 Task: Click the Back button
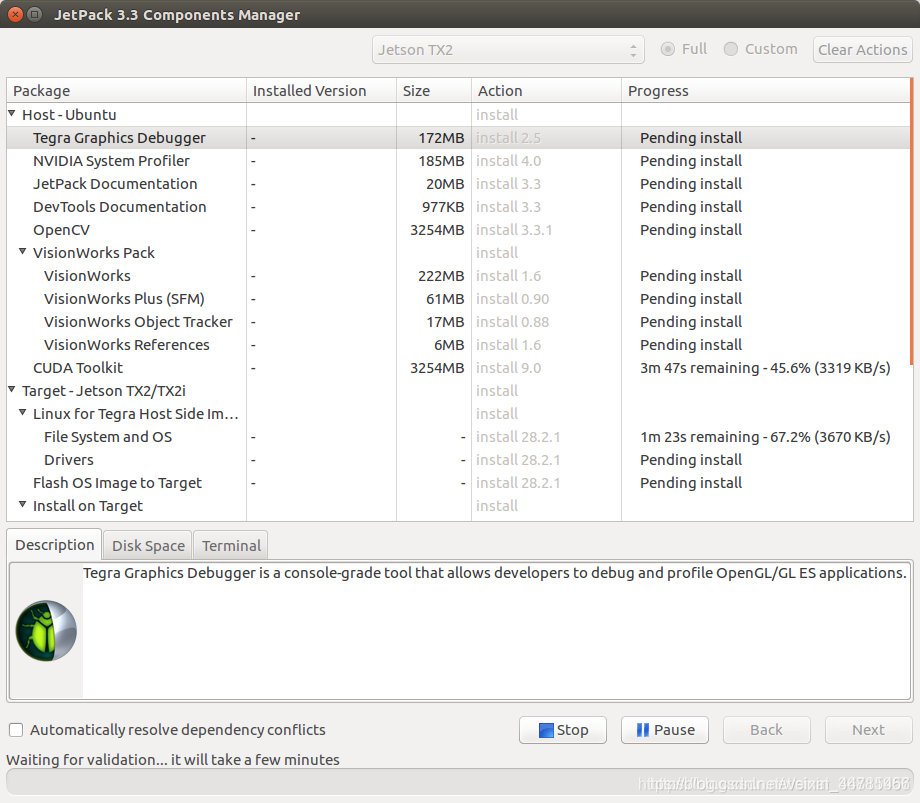[x=766, y=730]
